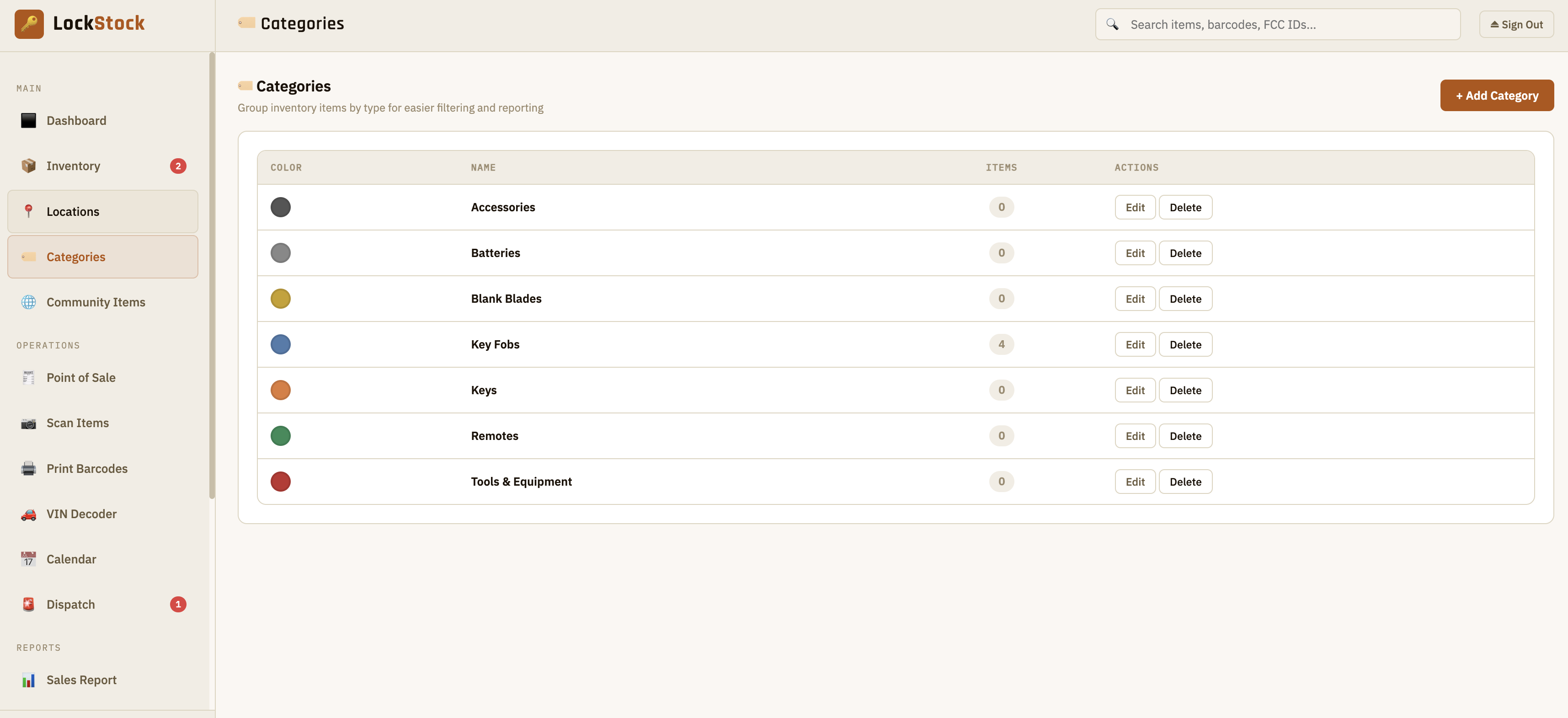
Task: Select the Sales Report chart icon
Action: pyautogui.click(x=29, y=680)
